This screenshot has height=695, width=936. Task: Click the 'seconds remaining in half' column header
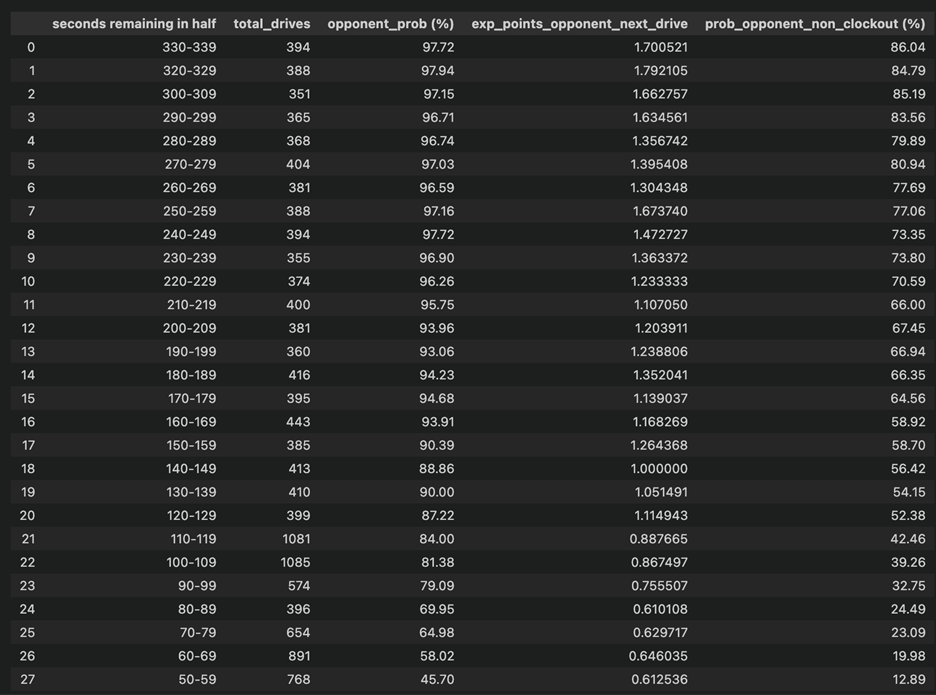(134, 24)
